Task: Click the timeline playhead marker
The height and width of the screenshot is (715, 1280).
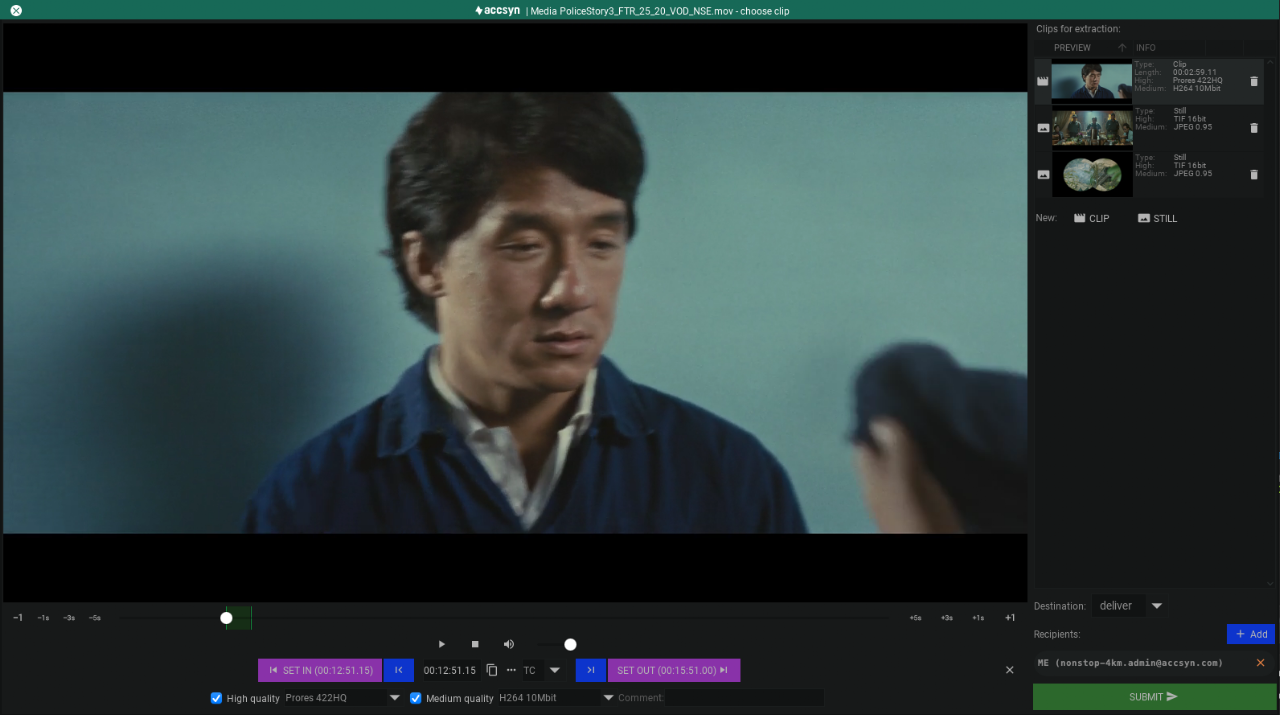Action: click(226, 618)
